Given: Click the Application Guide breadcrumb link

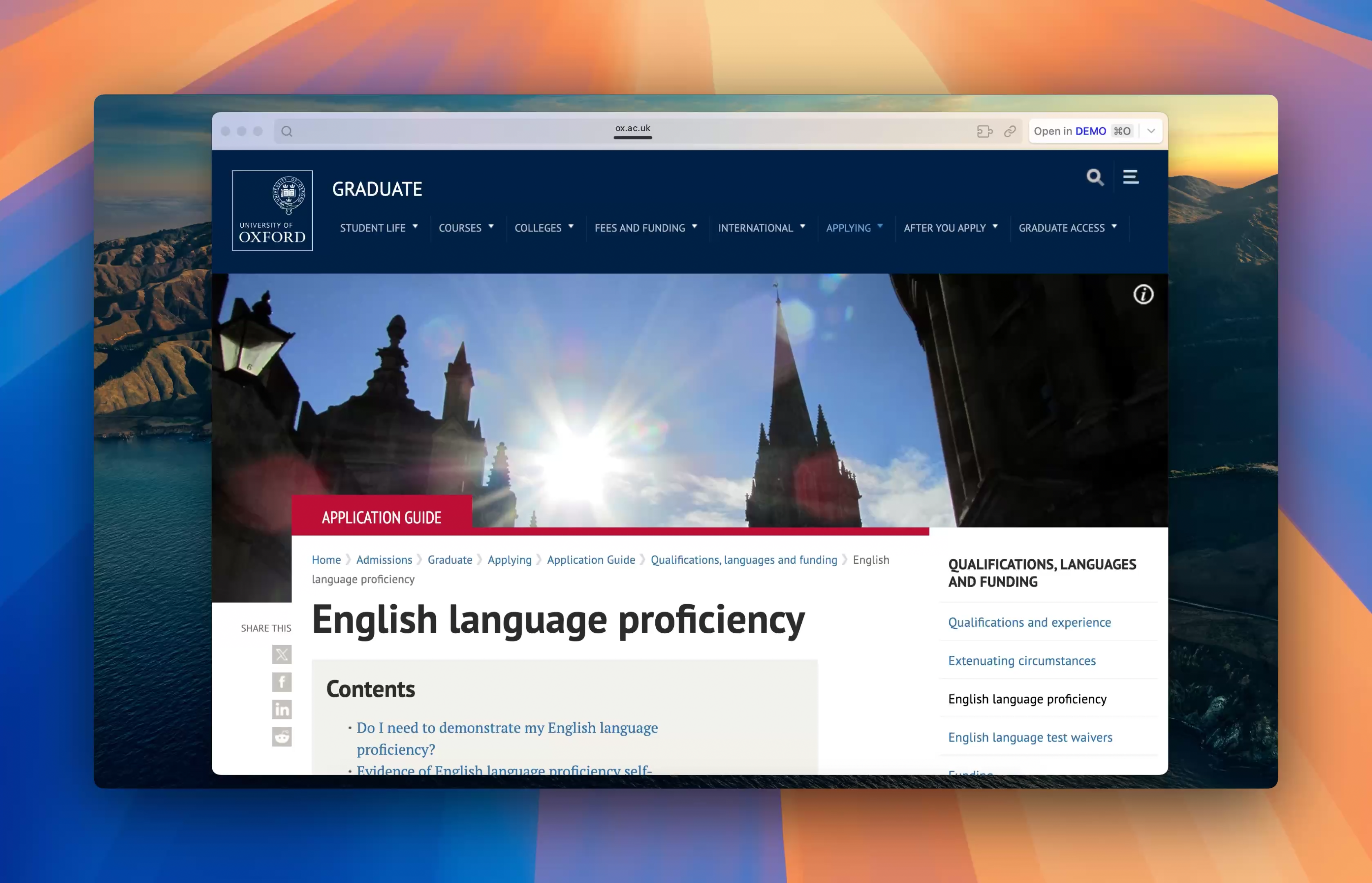Looking at the screenshot, I should click(x=590, y=560).
